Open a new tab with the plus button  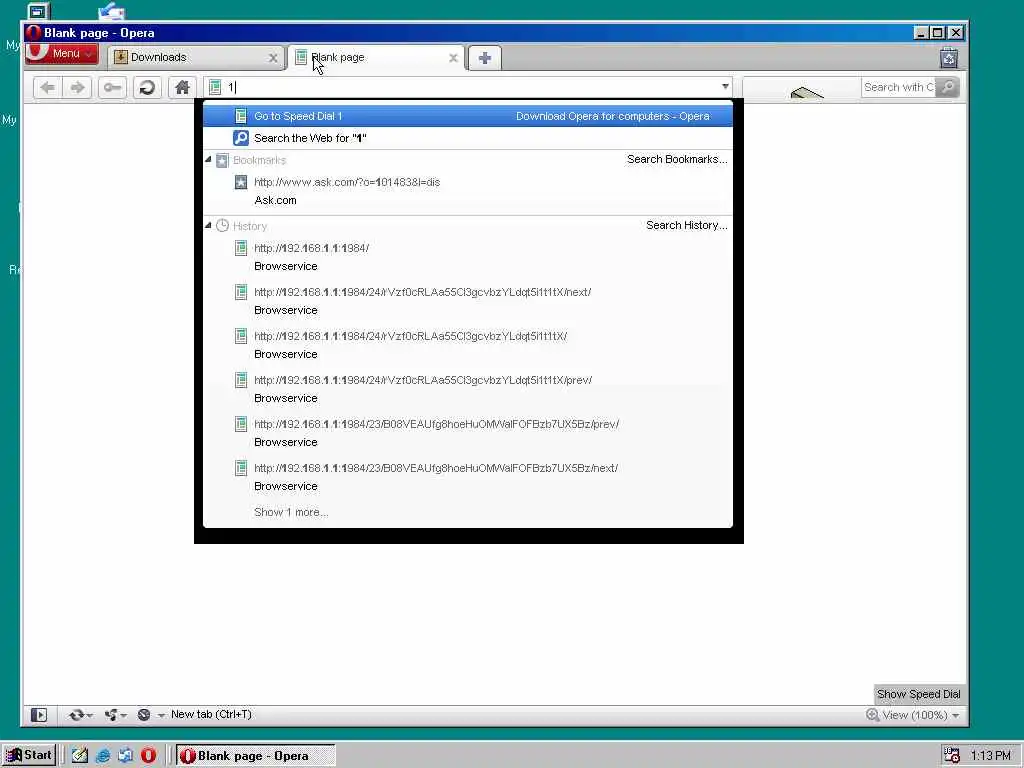485,58
